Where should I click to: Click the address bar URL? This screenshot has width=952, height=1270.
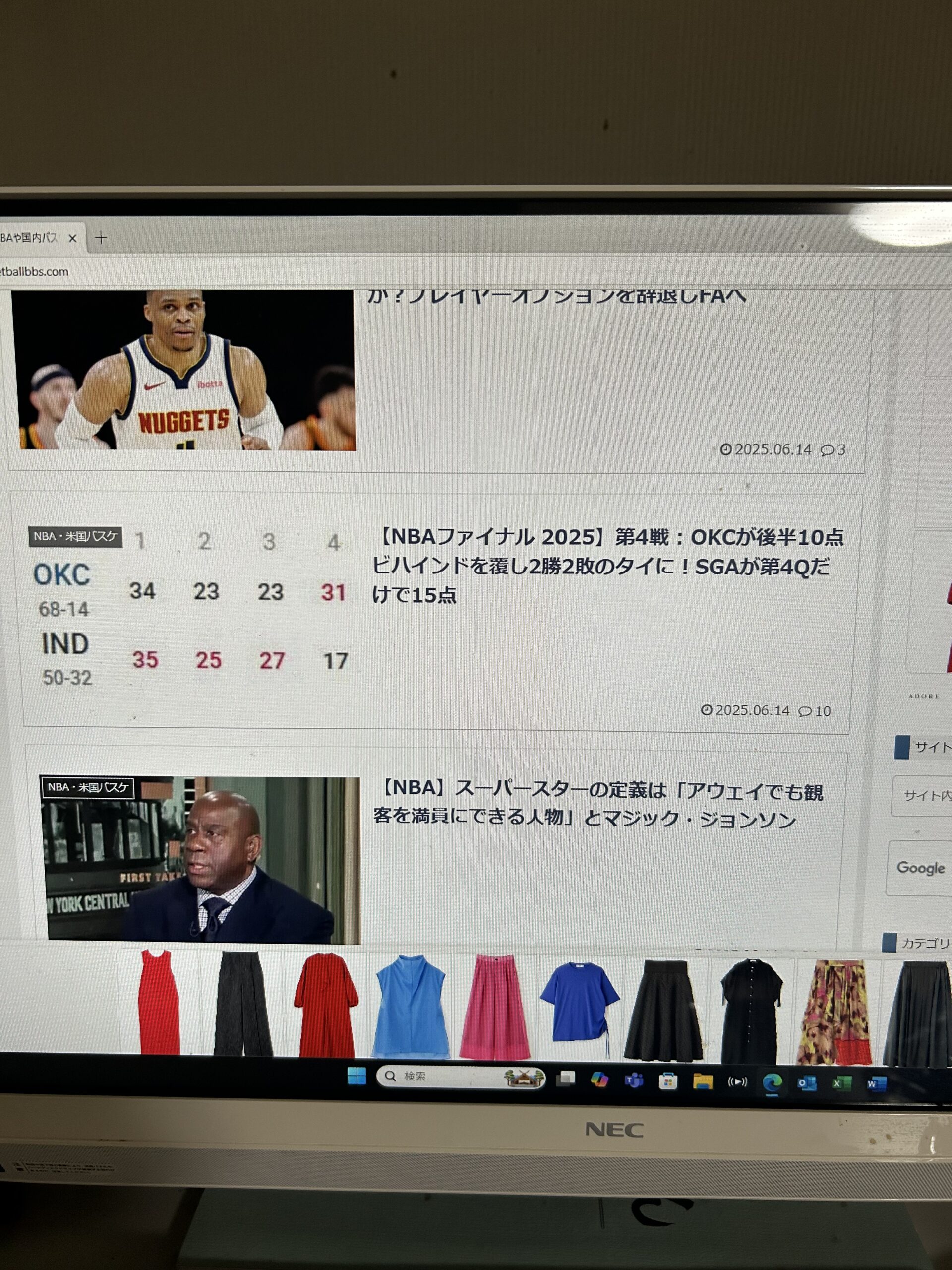[x=34, y=271]
